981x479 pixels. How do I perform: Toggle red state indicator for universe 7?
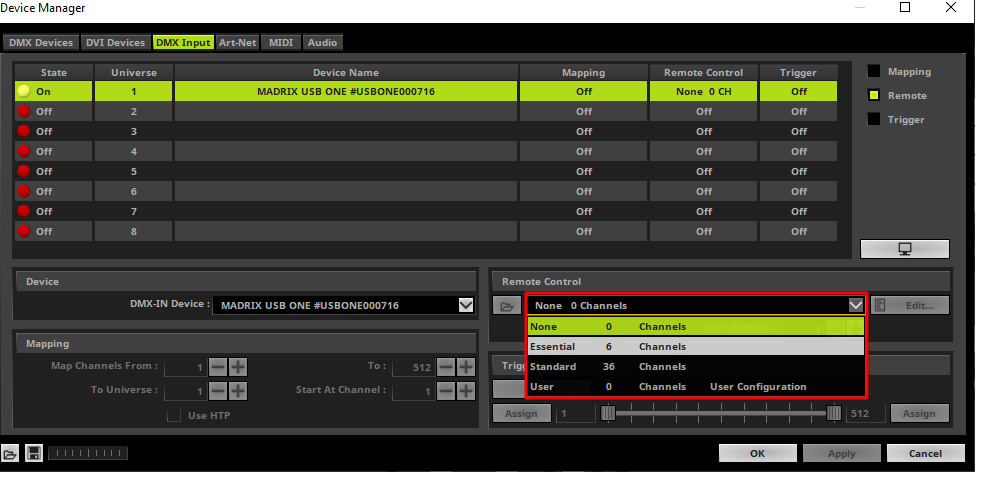[x=24, y=211]
